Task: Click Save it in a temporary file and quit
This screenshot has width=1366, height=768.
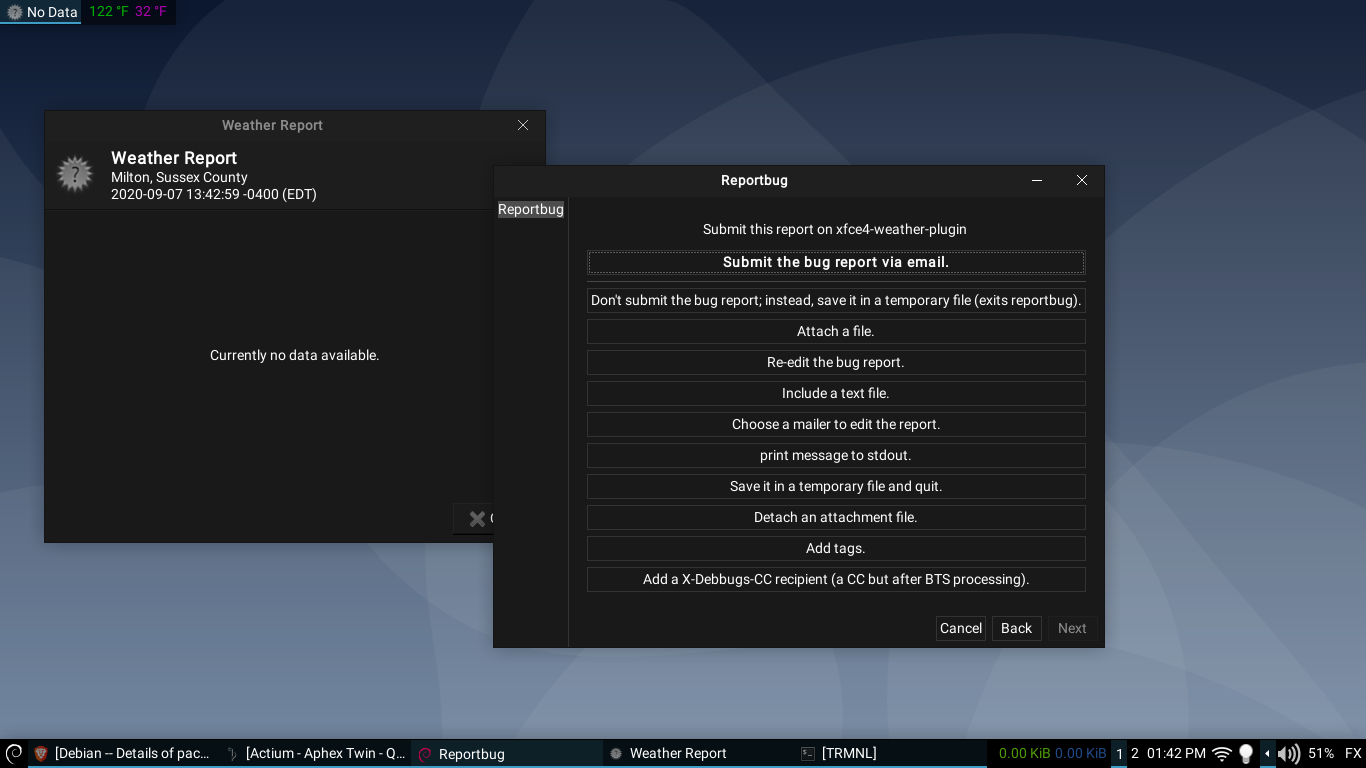Action: (x=836, y=486)
